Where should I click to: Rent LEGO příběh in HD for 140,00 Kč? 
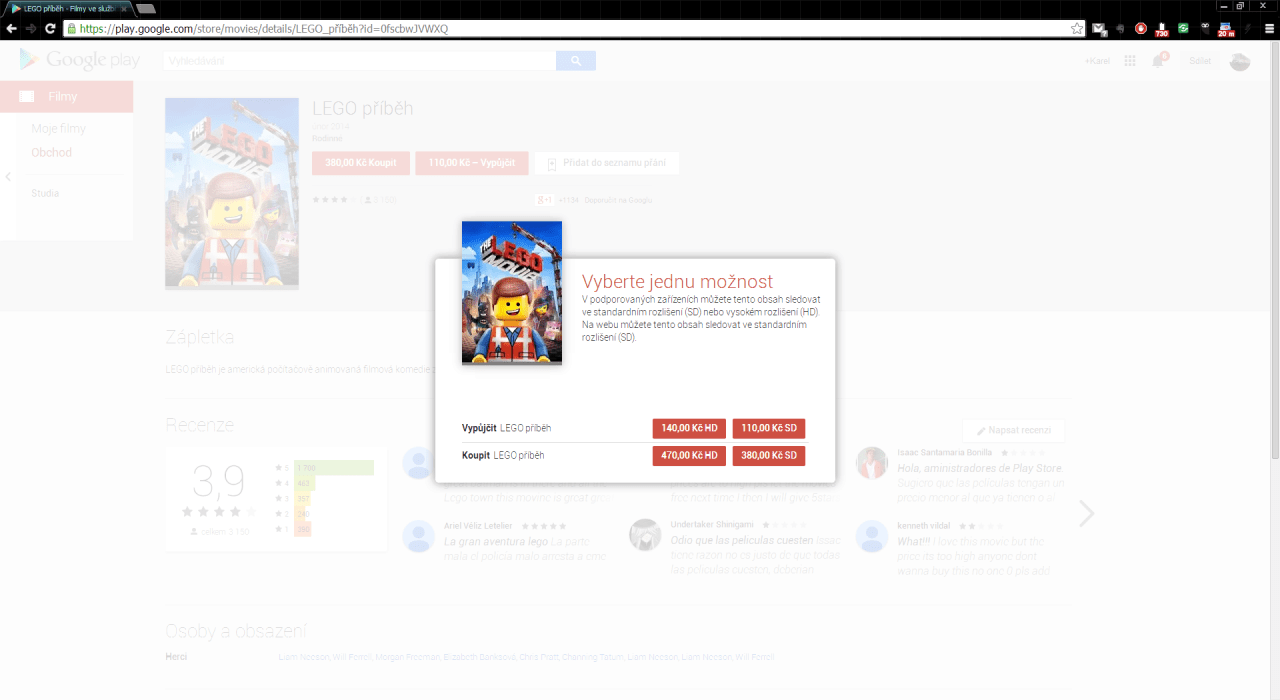click(x=689, y=428)
